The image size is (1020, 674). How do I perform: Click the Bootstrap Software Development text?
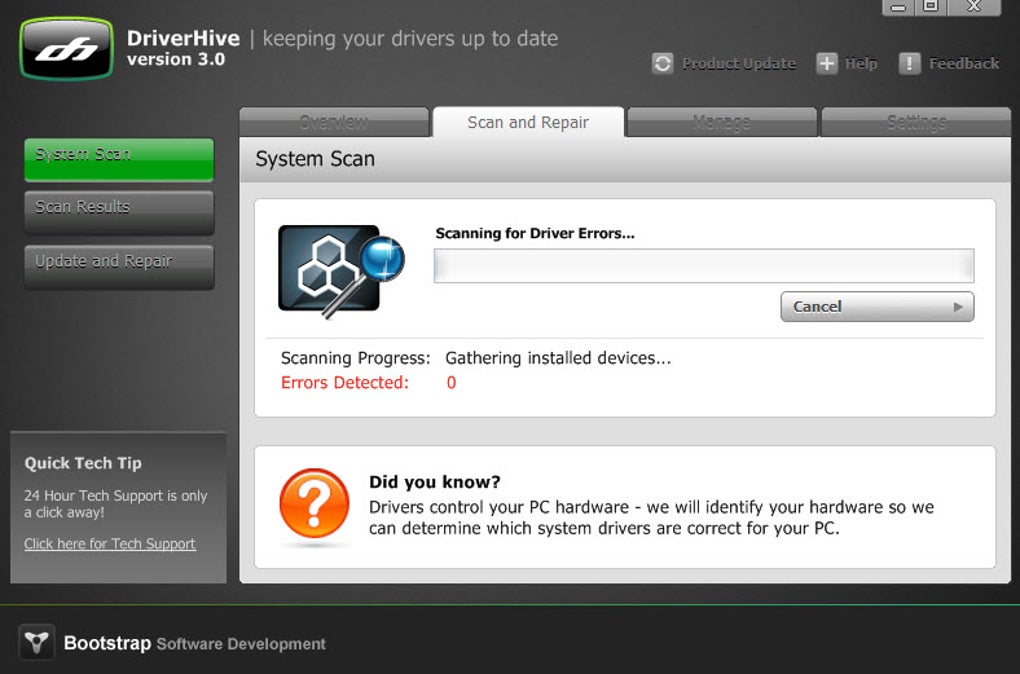[x=195, y=643]
